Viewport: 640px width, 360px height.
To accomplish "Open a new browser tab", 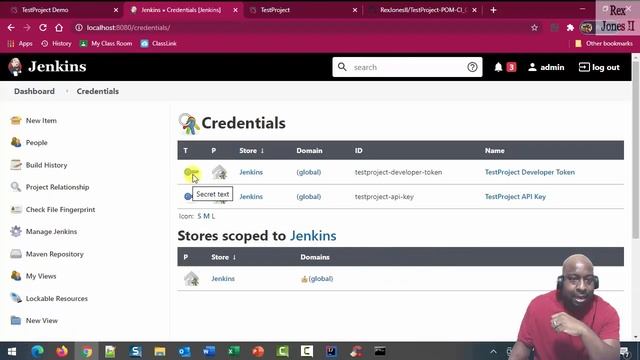I will click(493, 10).
